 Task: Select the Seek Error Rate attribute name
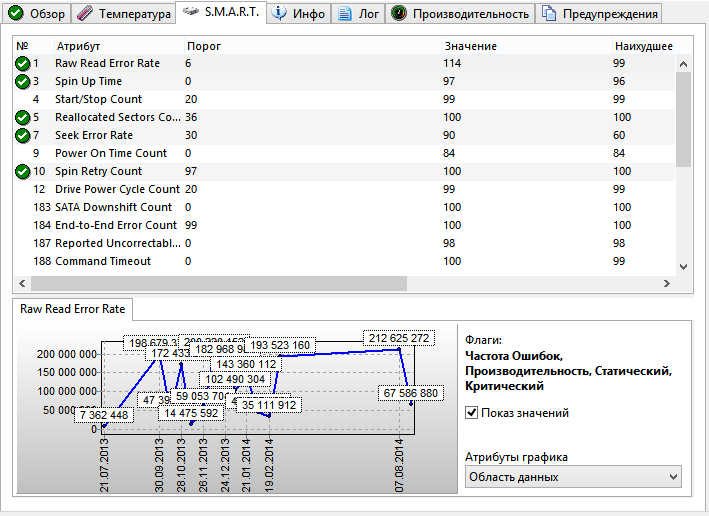point(94,135)
